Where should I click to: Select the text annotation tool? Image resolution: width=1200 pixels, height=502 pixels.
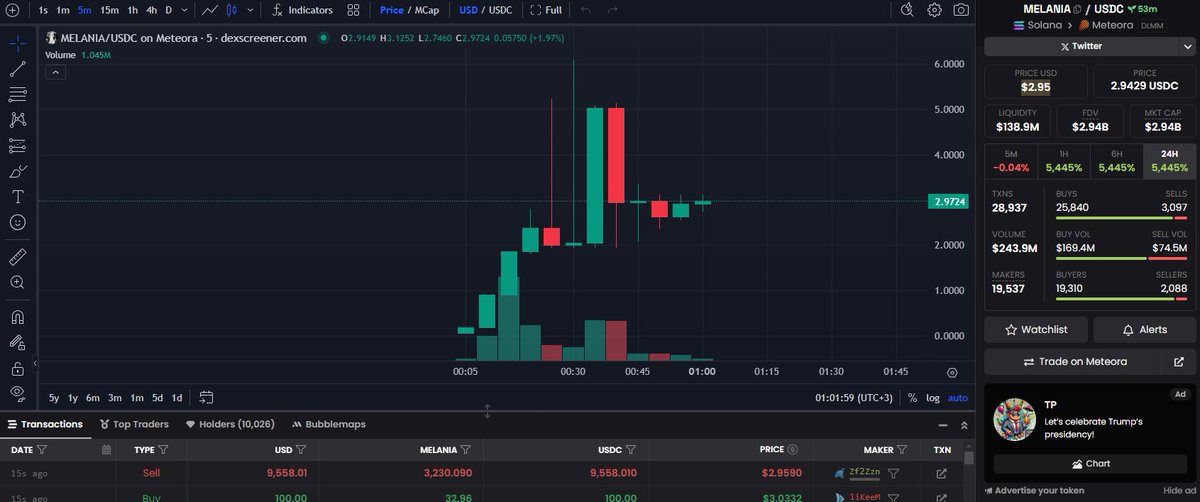pyautogui.click(x=17, y=197)
